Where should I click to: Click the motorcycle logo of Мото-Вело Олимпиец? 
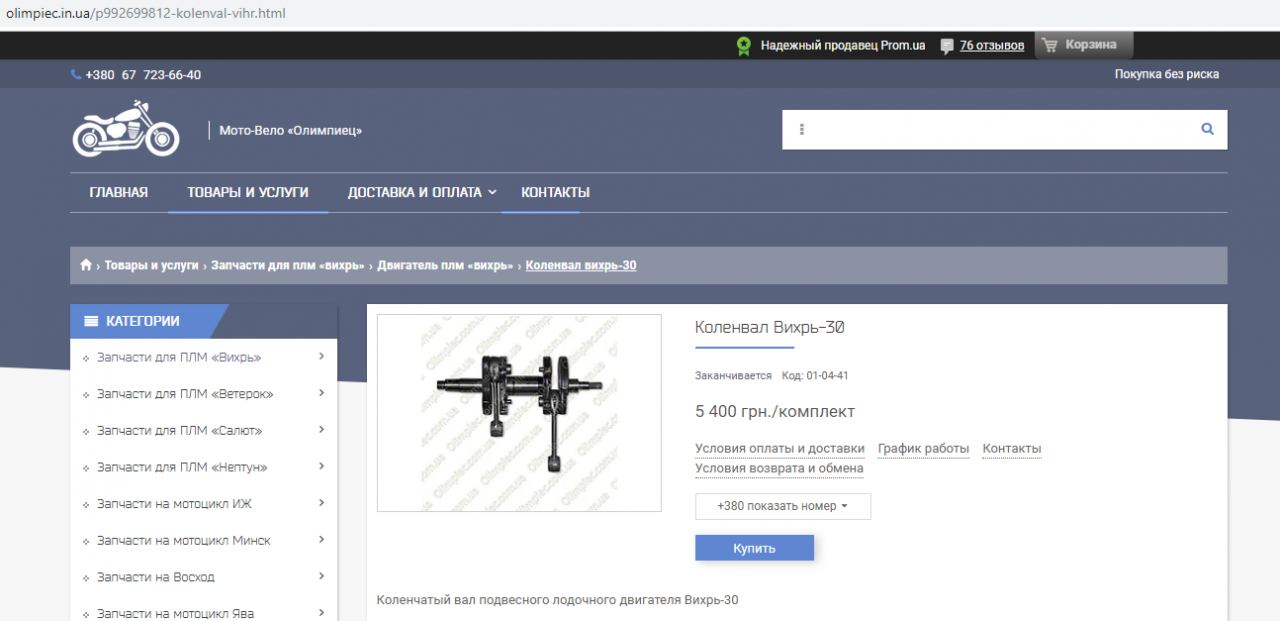[126, 128]
